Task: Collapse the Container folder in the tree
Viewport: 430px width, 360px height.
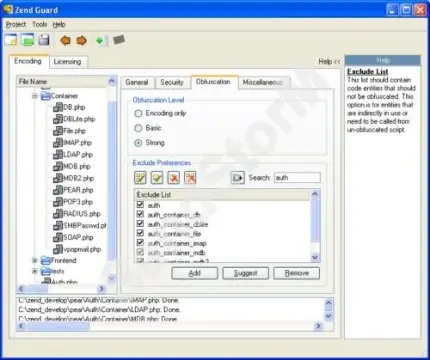Action: coord(35,96)
